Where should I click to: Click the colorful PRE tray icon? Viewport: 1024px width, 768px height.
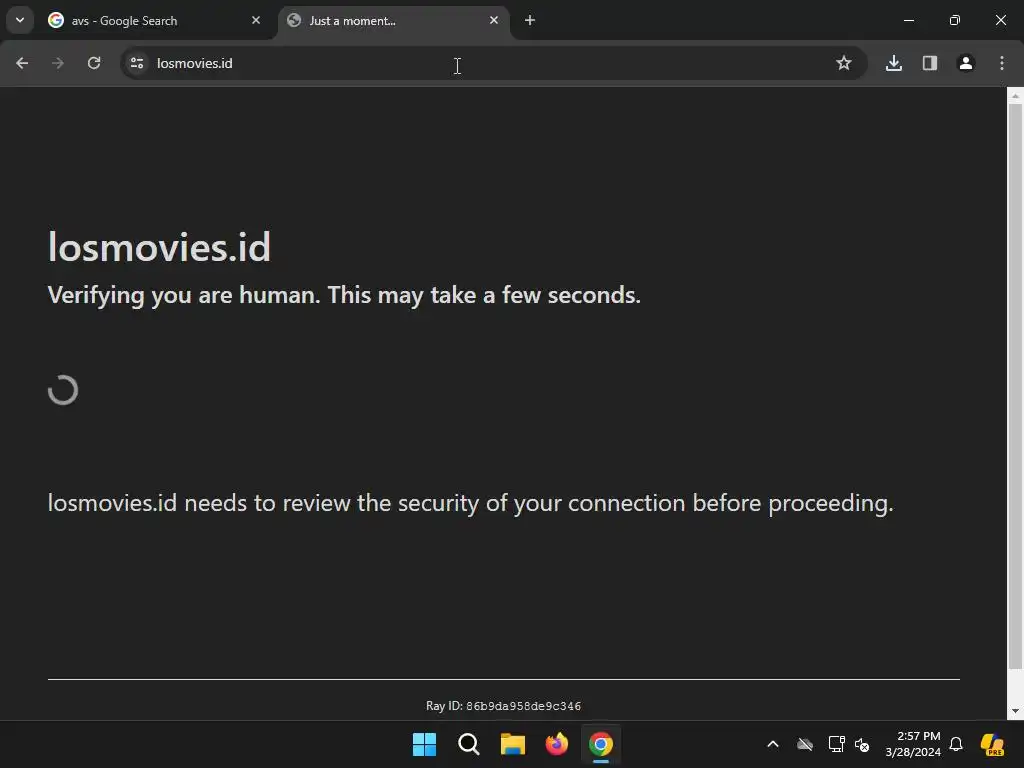993,744
